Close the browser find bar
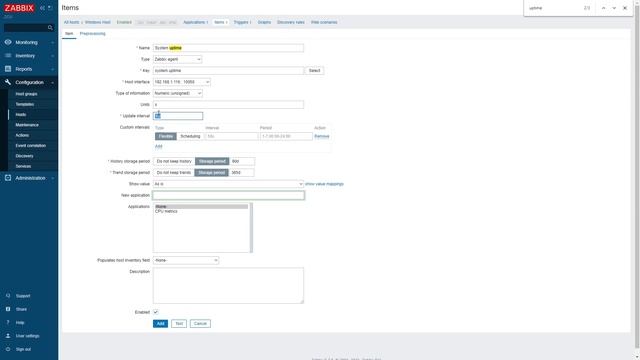 tap(625, 8)
